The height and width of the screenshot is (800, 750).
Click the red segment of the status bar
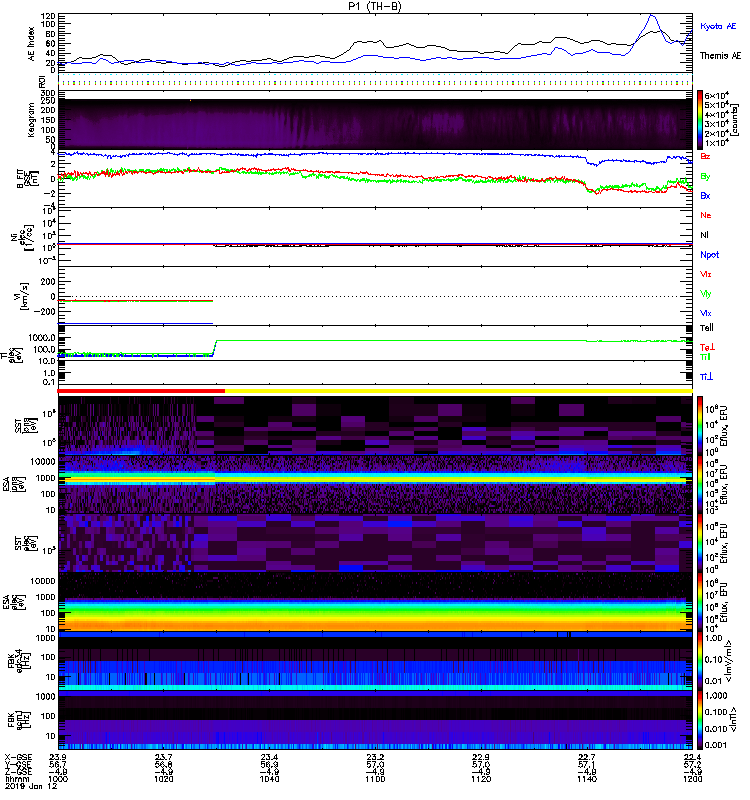coord(142,391)
